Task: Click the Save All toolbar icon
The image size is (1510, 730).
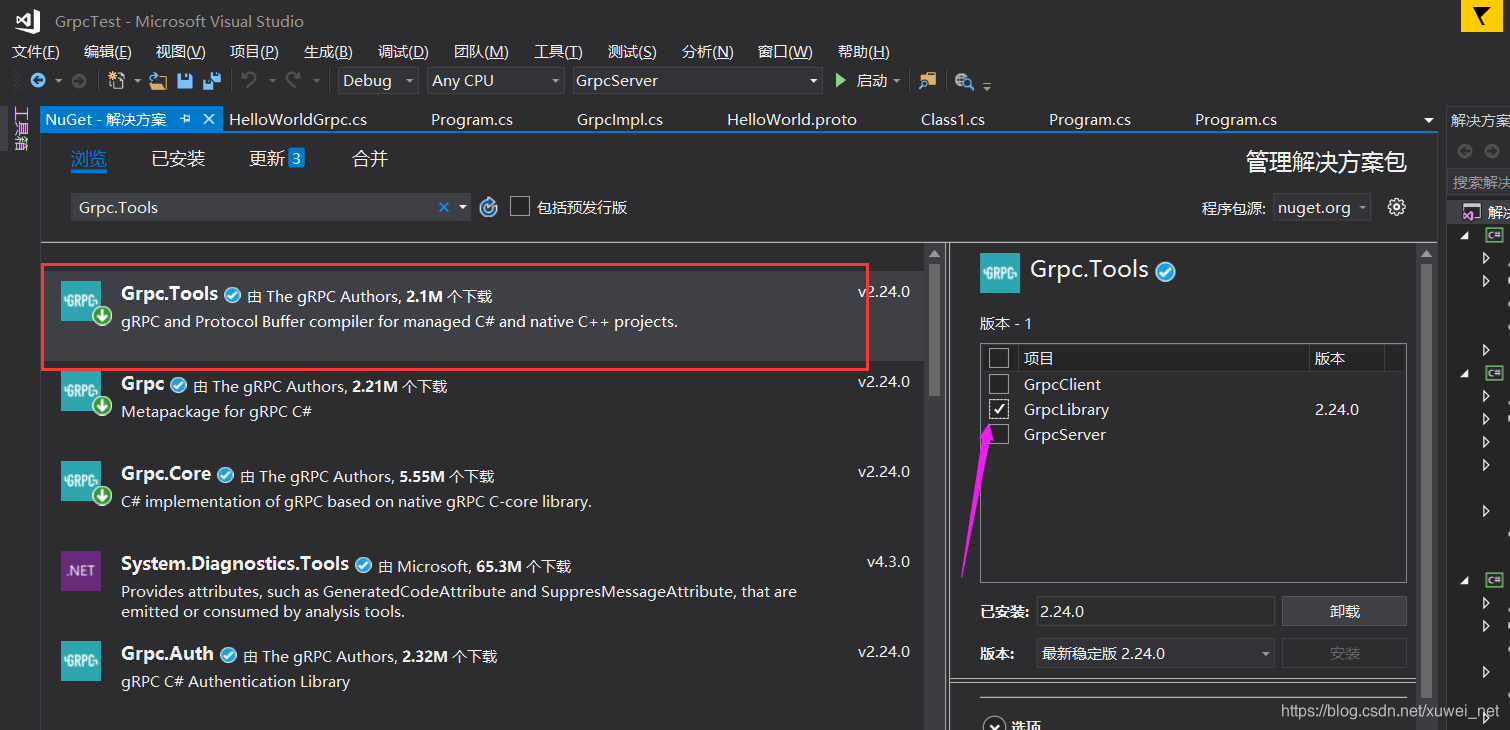Action: [212, 80]
